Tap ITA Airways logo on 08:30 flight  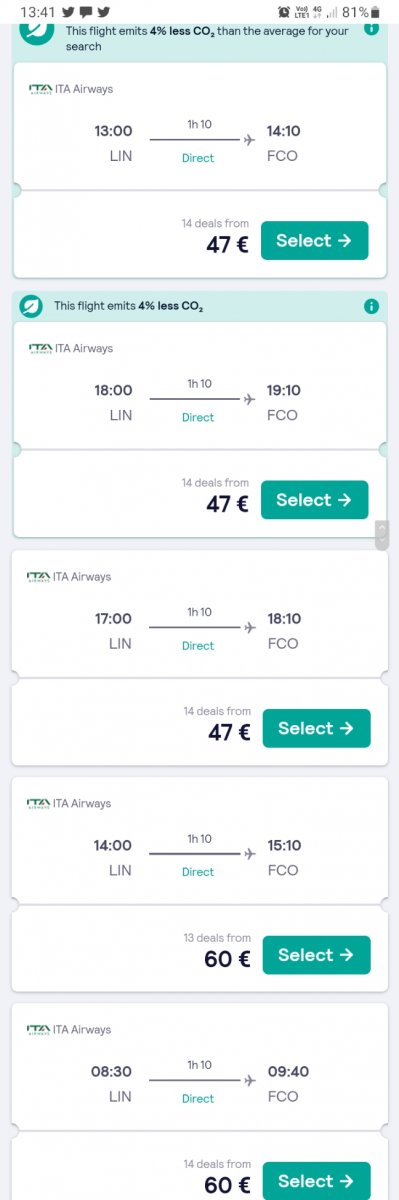[x=38, y=1030]
